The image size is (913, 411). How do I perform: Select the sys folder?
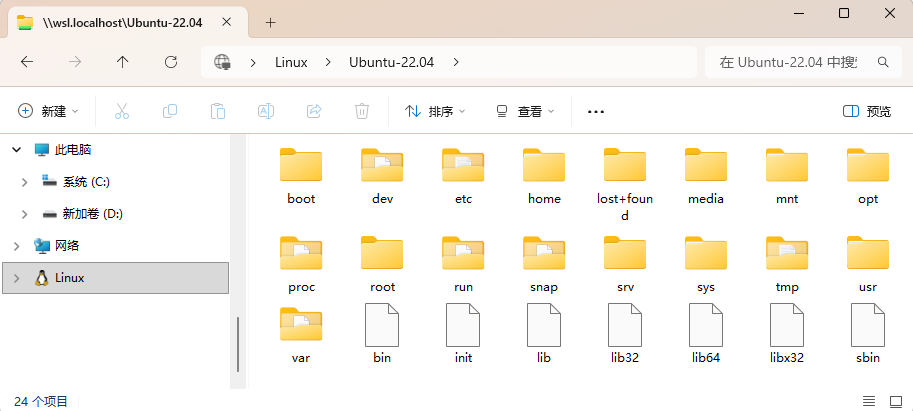[706, 264]
